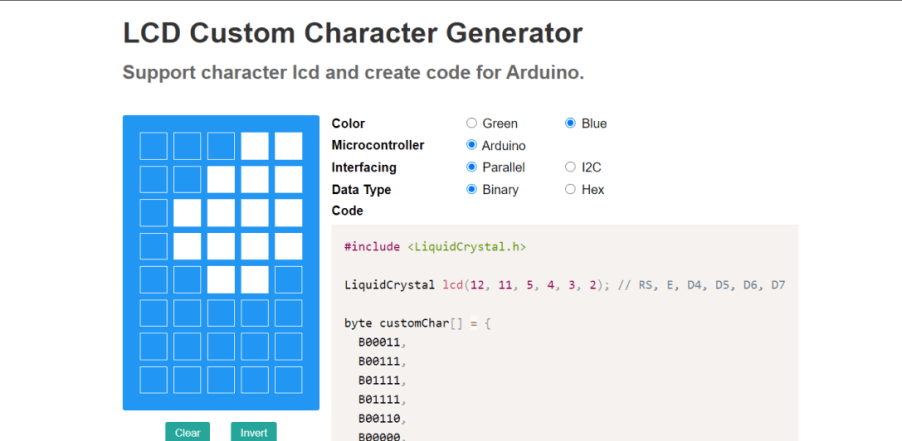
Task: Select Binary data type
Action: pos(472,189)
